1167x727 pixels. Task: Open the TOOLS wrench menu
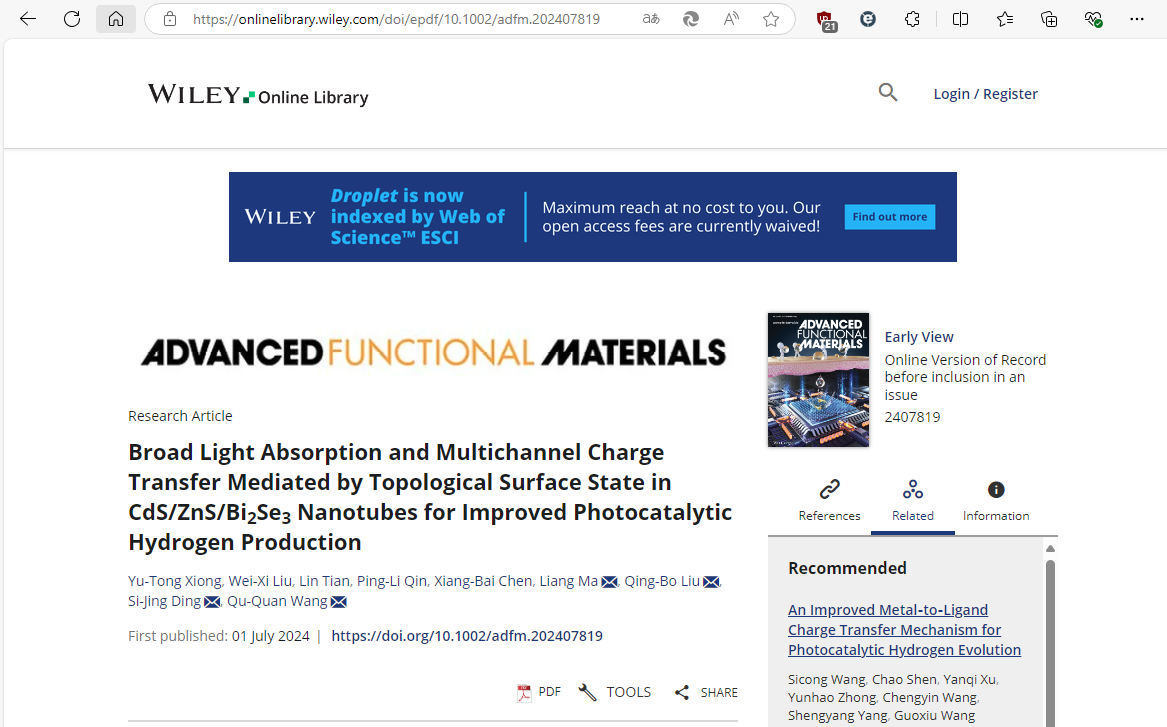point(588,692)
